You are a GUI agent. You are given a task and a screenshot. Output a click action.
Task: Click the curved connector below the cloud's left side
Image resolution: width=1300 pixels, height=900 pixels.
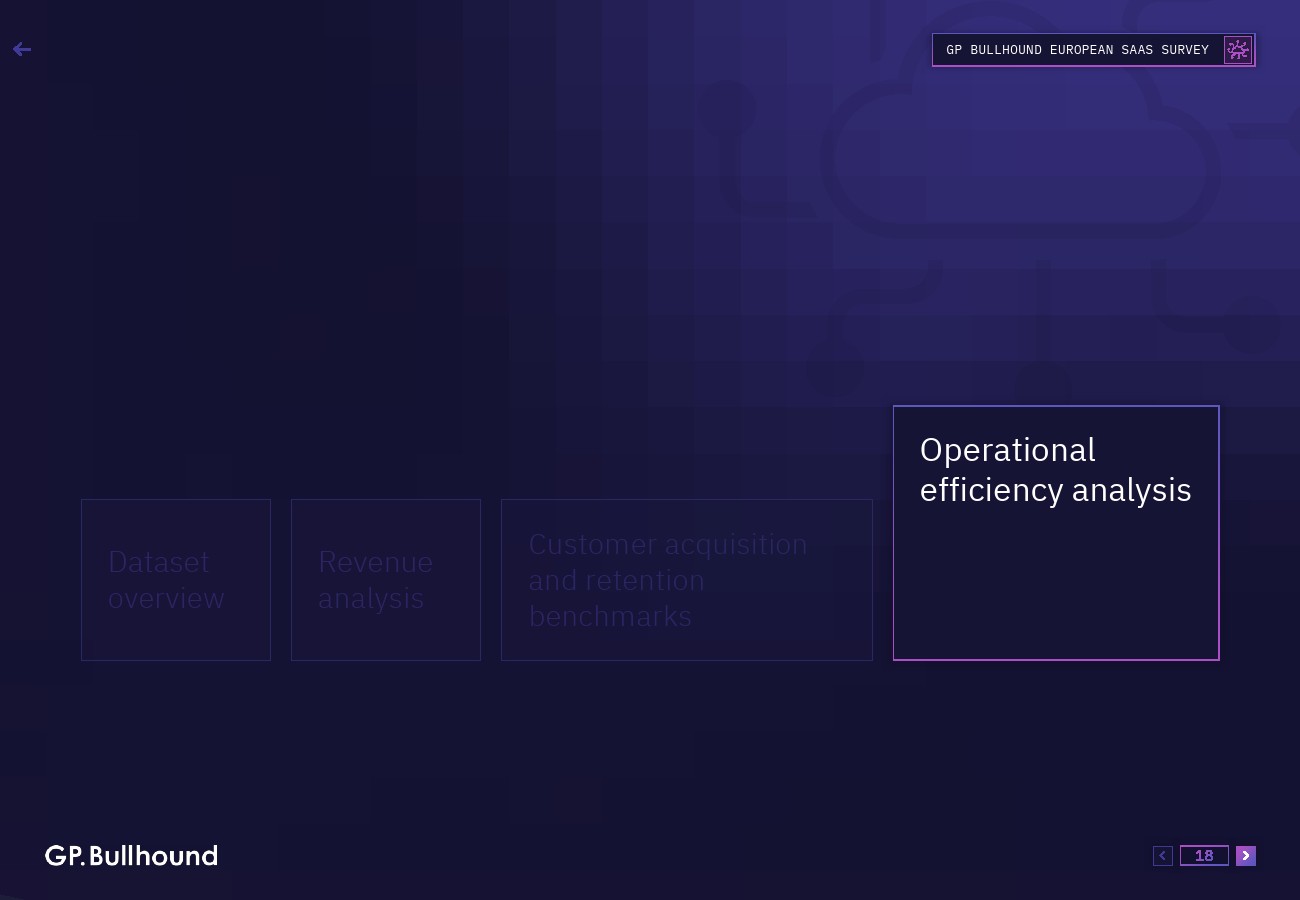click(x=900, y=290)
